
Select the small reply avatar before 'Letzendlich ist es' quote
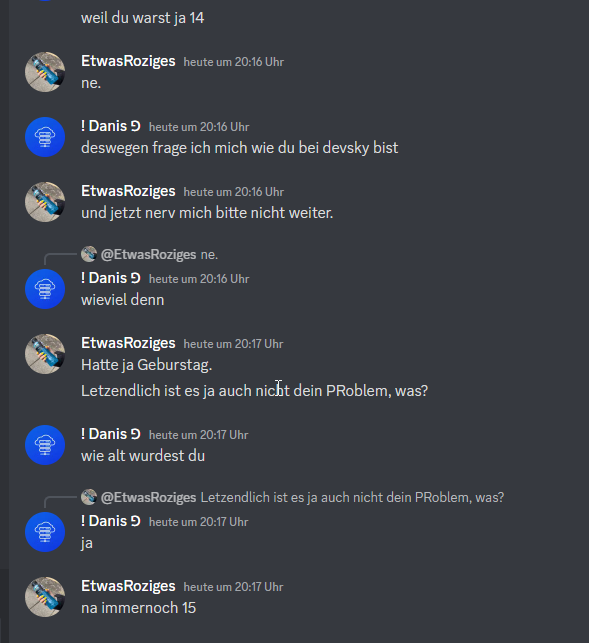pos(89,497)
